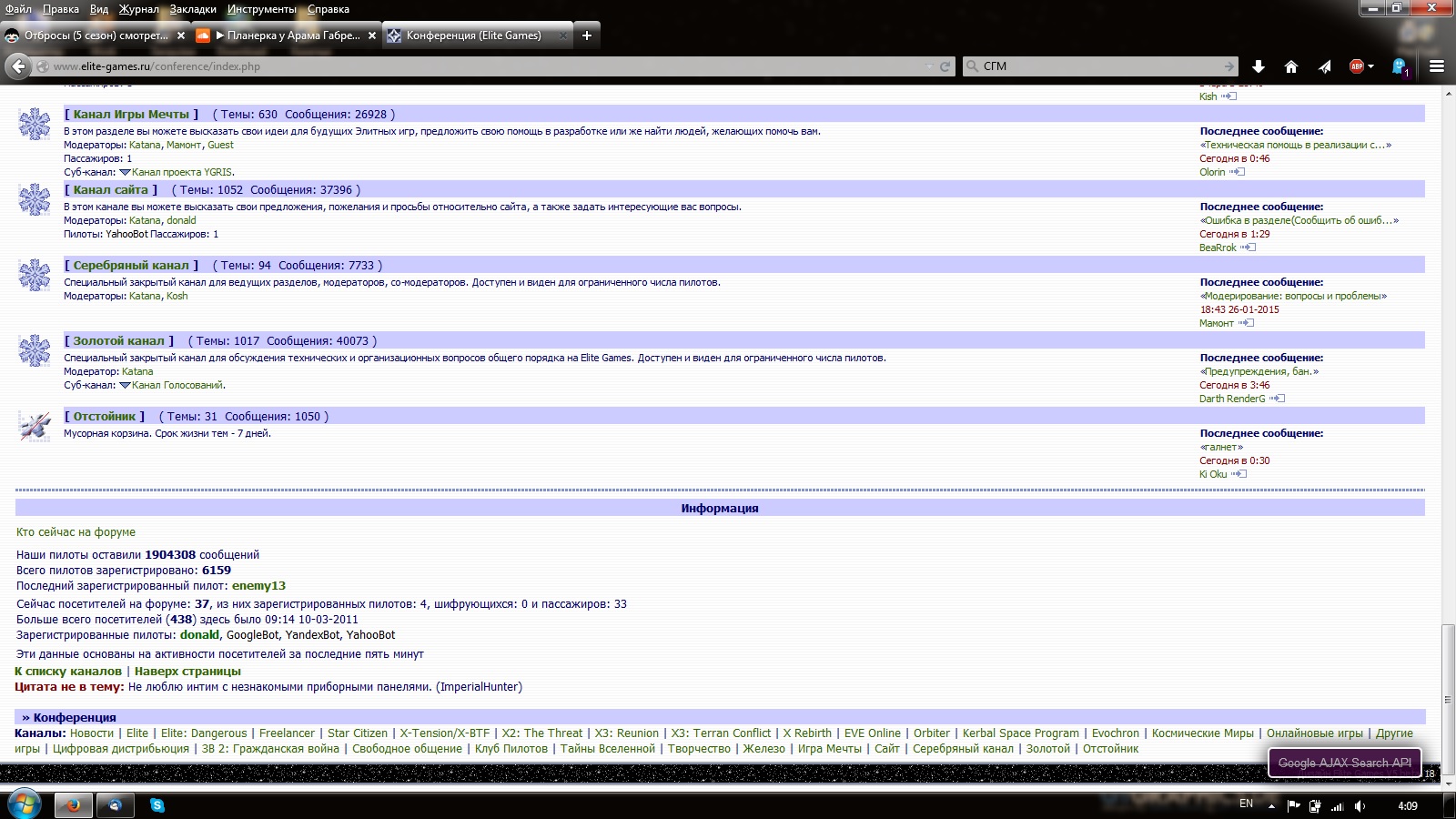Jump to last post icon beside BeaRrok

(x=1249, y=248)
